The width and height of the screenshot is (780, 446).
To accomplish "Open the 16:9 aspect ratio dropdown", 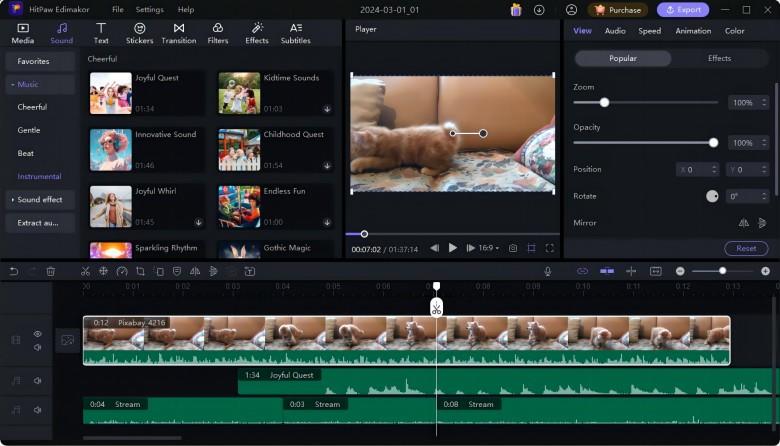I will tap(489, 248).
